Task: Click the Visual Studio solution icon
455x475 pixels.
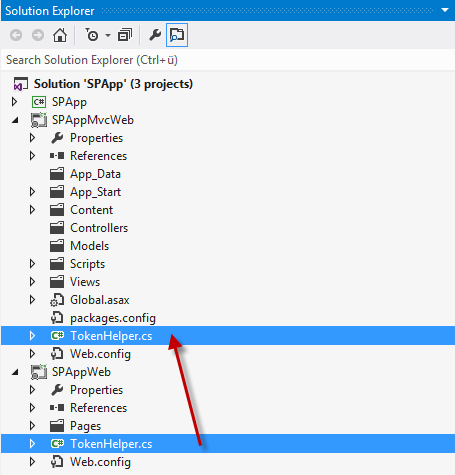Action: [20, 84]
